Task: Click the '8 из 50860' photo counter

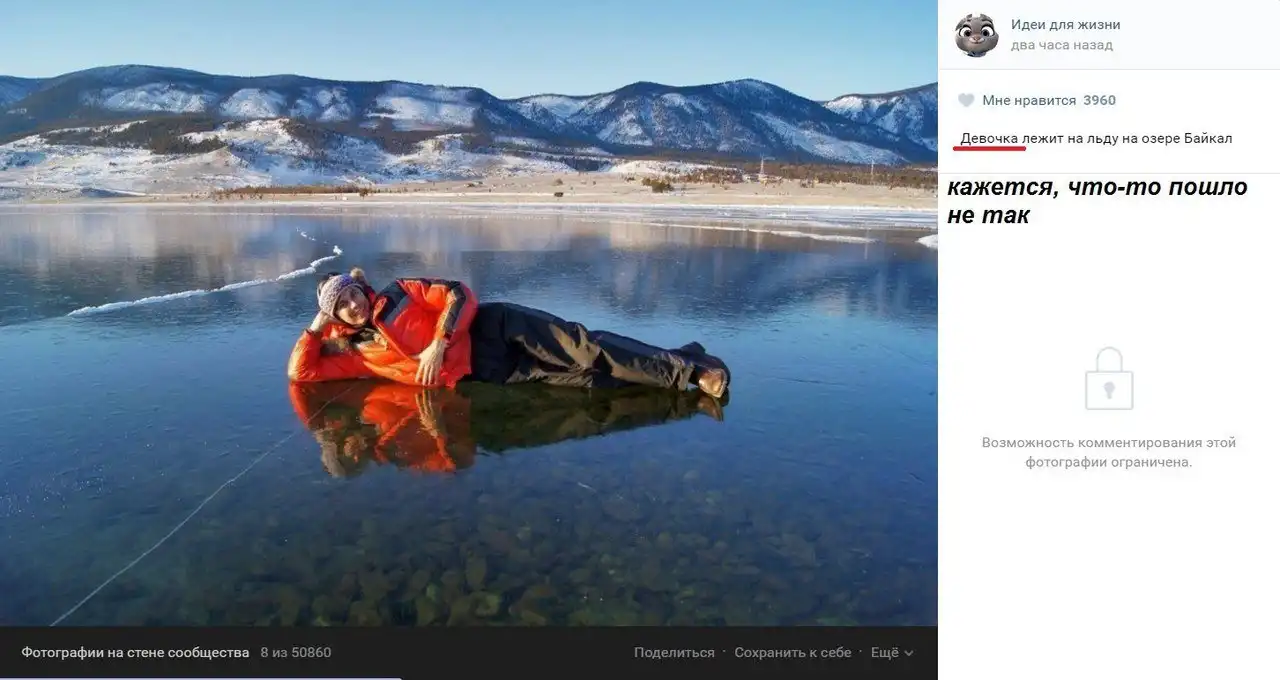Action: coord(296,652)
